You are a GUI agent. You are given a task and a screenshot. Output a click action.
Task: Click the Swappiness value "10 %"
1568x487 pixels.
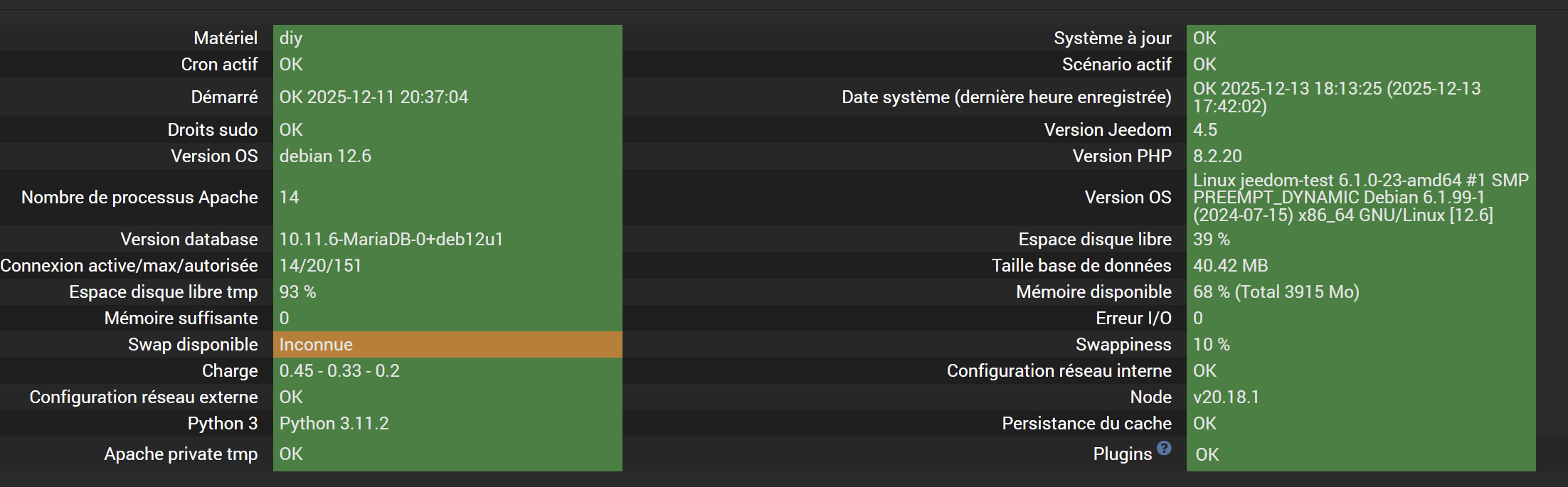(1211, 345)
